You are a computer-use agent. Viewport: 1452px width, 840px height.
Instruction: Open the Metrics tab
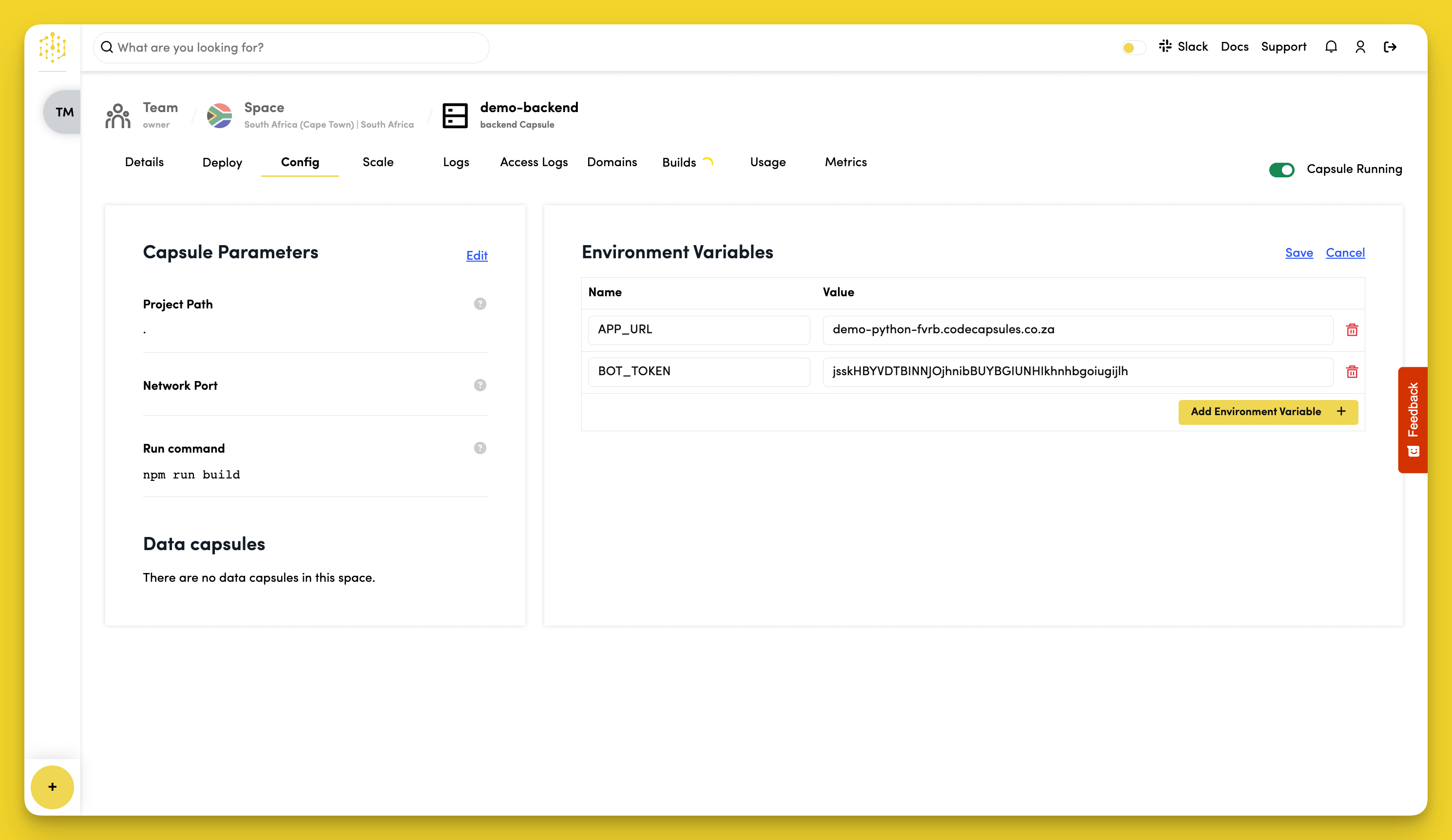(x=845, y=162)
